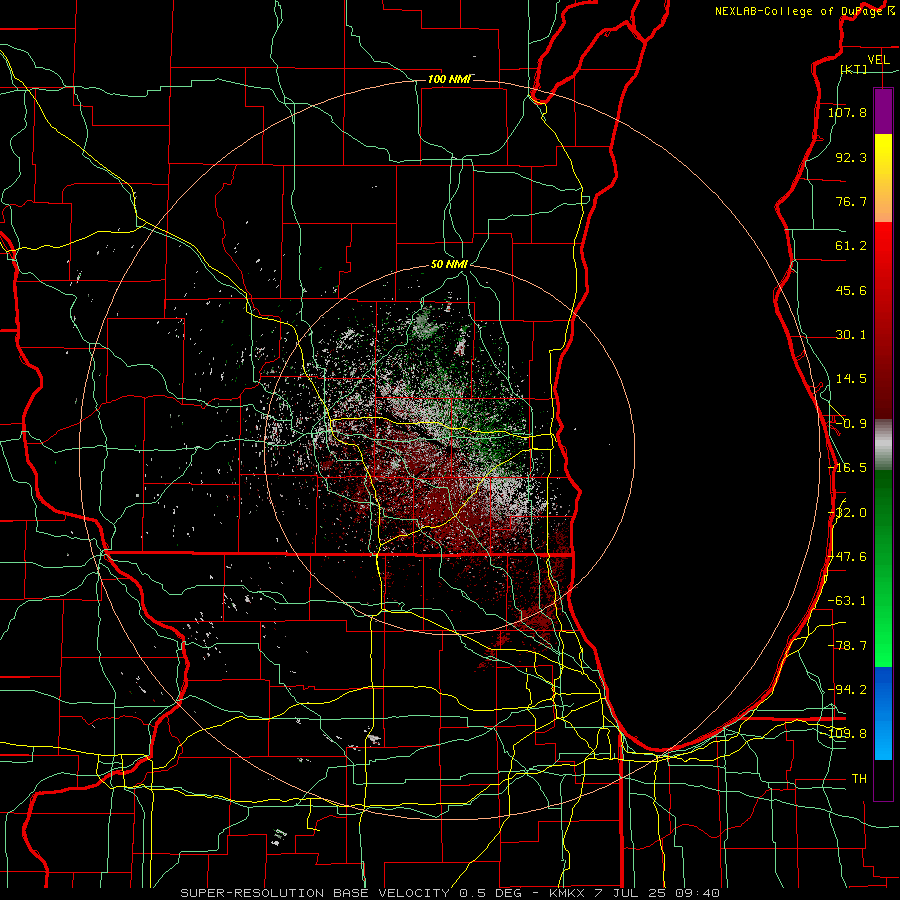
Task: Click the 30.1 velocity scale value
Action: [851, 335]
